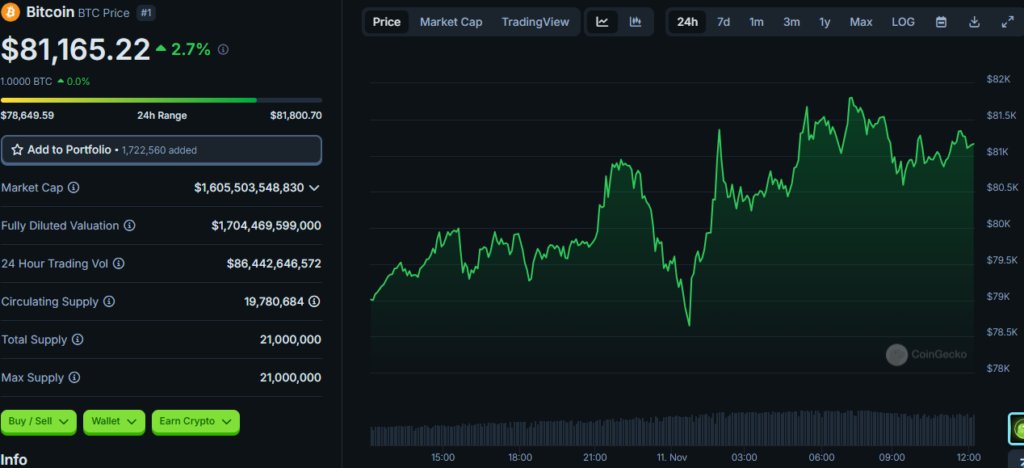Toggle the LOG scale option
Image resolution: width=1024 pixels, height=468 pixels.
pyautogui.click(x=903, y=22)
